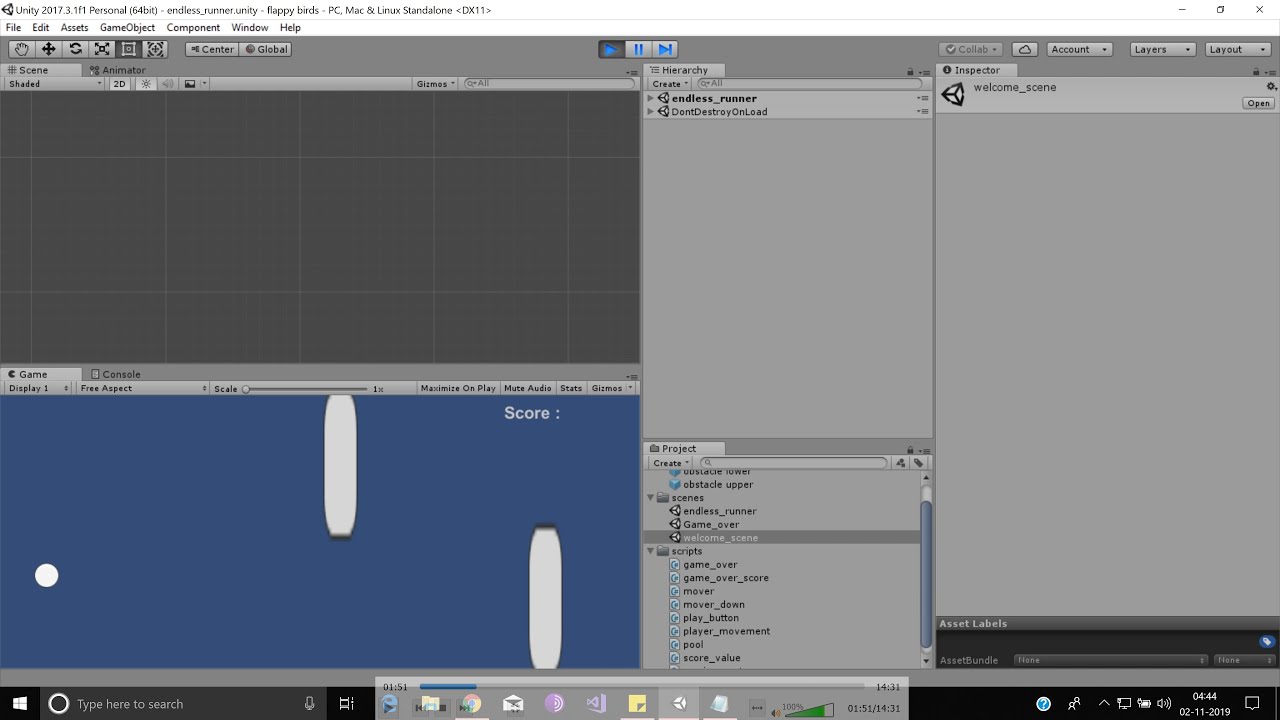Select the Move tool

tap(48, 49)
